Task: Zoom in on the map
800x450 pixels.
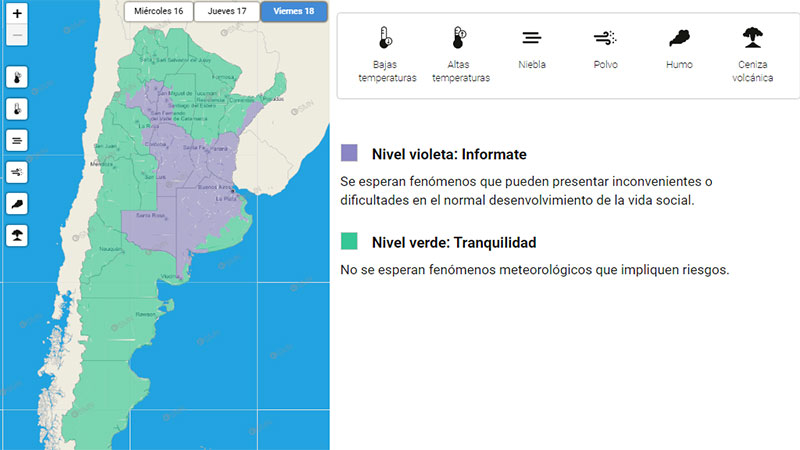Action: click(x=17, y=14)
